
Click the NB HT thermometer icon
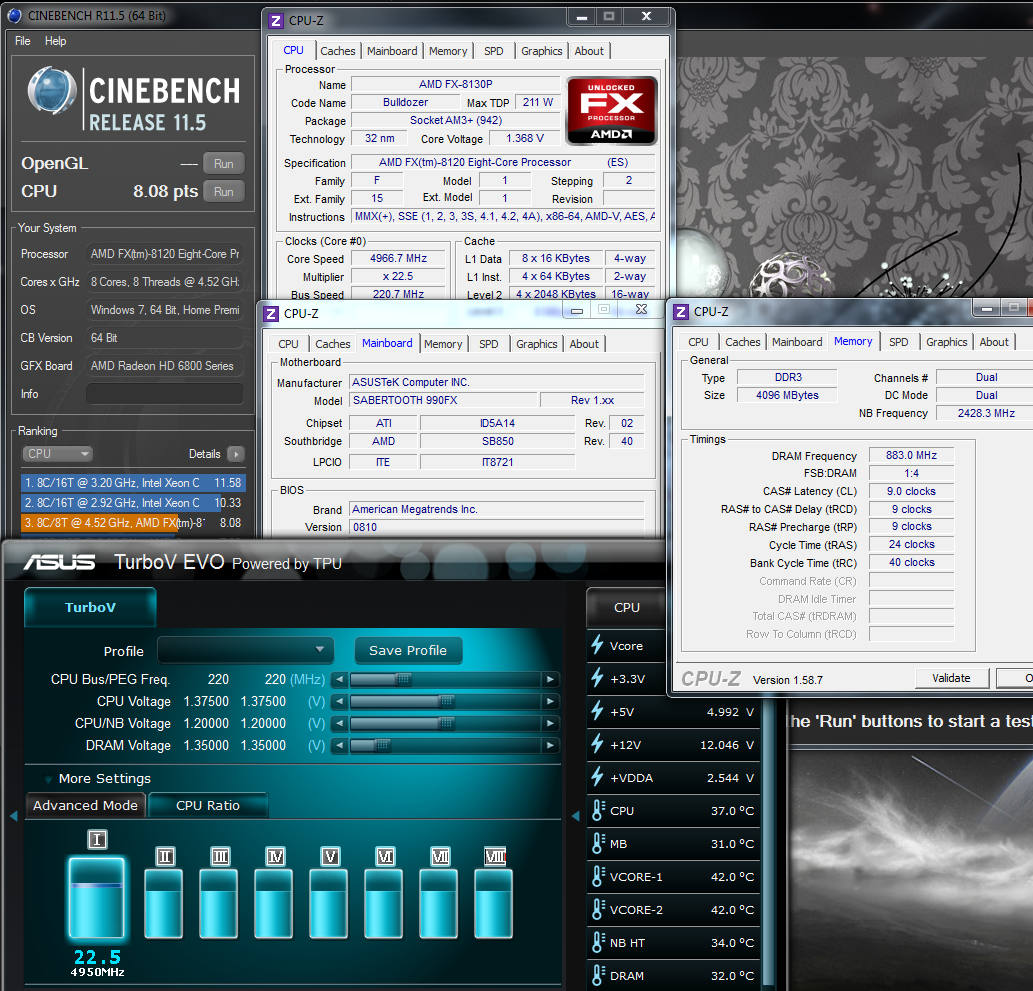[x=598, y=942]
